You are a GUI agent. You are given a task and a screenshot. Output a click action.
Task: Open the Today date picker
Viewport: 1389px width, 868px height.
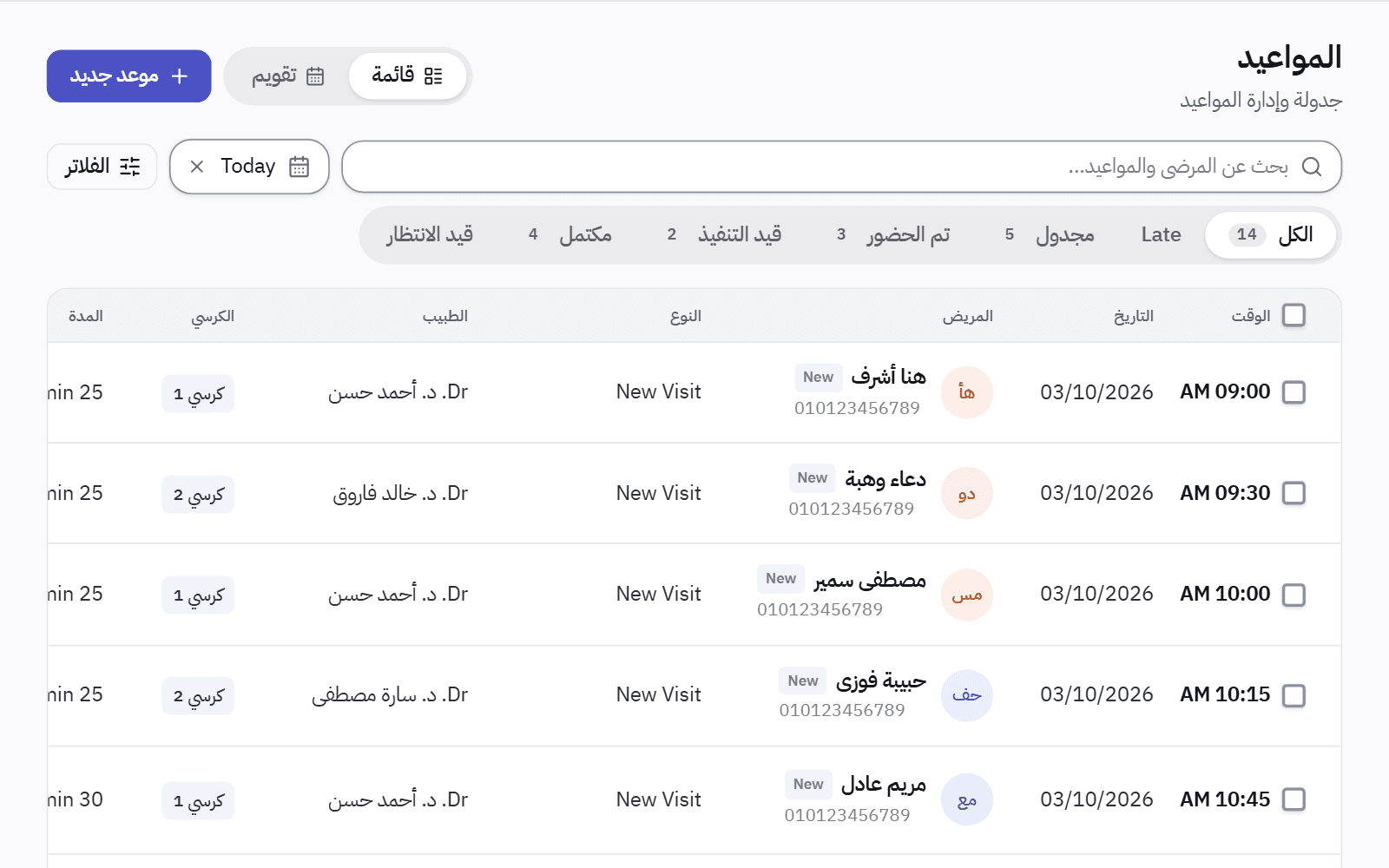point(249,167)
